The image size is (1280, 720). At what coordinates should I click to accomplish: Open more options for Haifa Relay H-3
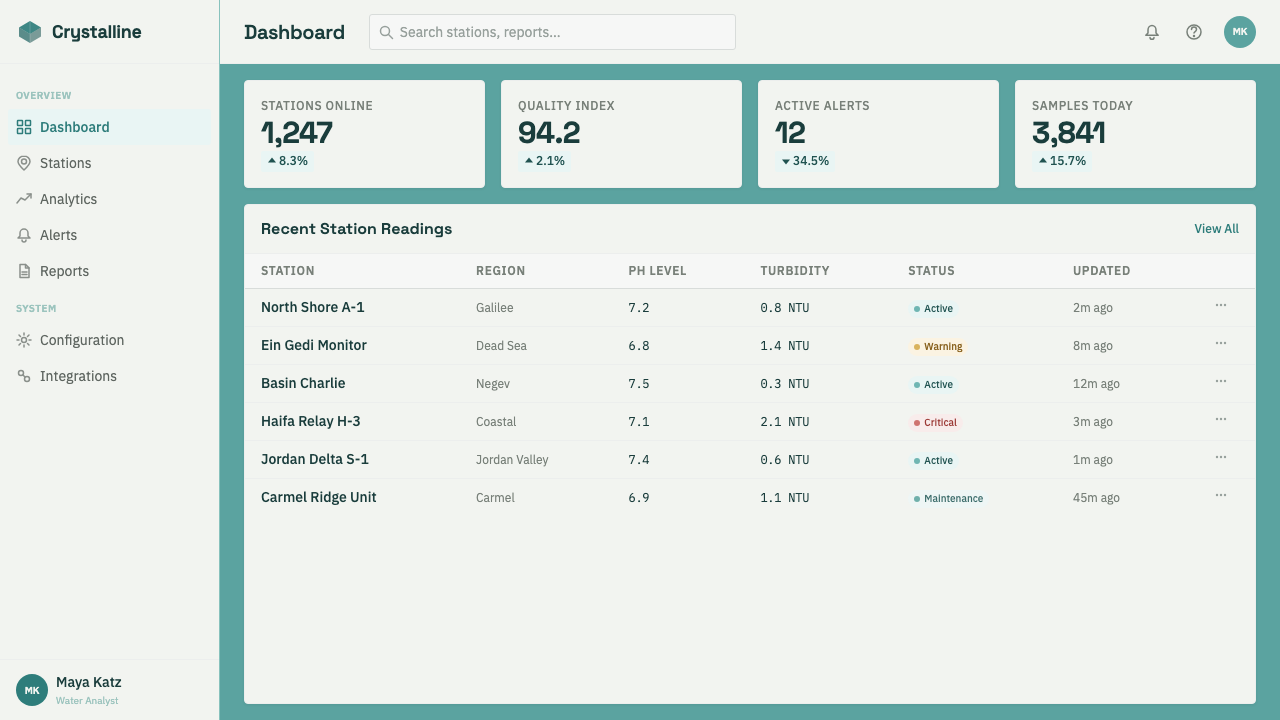coord(1221,420)
